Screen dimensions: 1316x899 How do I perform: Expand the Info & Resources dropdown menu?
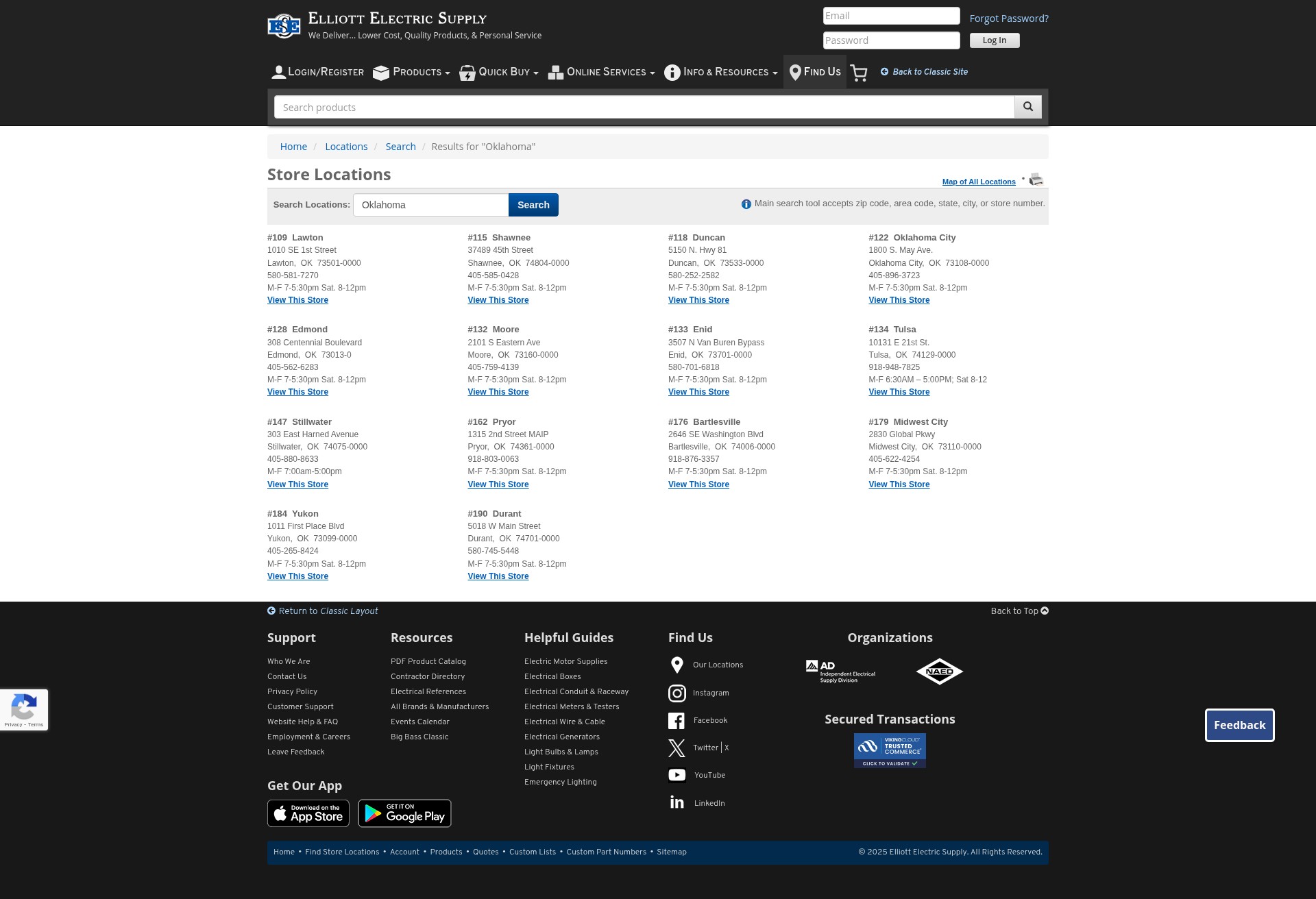[x=721, y=72]
